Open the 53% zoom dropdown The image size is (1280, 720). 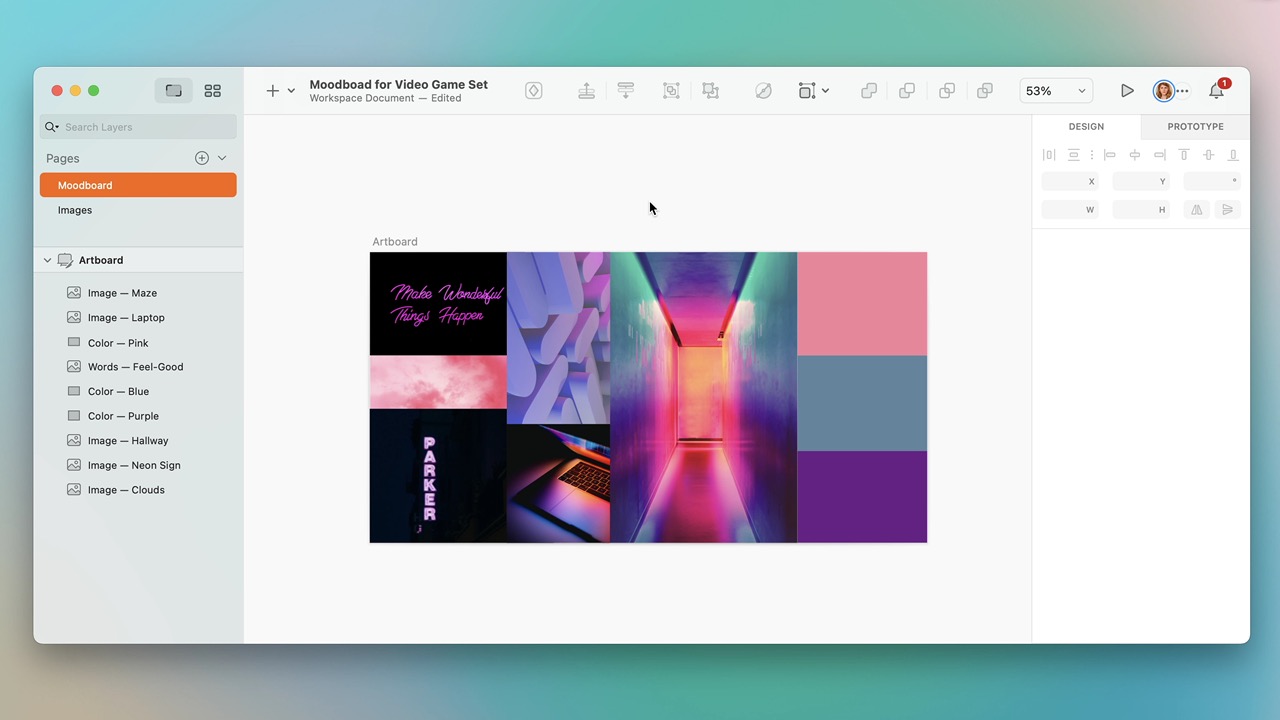tap(1055, 91)
